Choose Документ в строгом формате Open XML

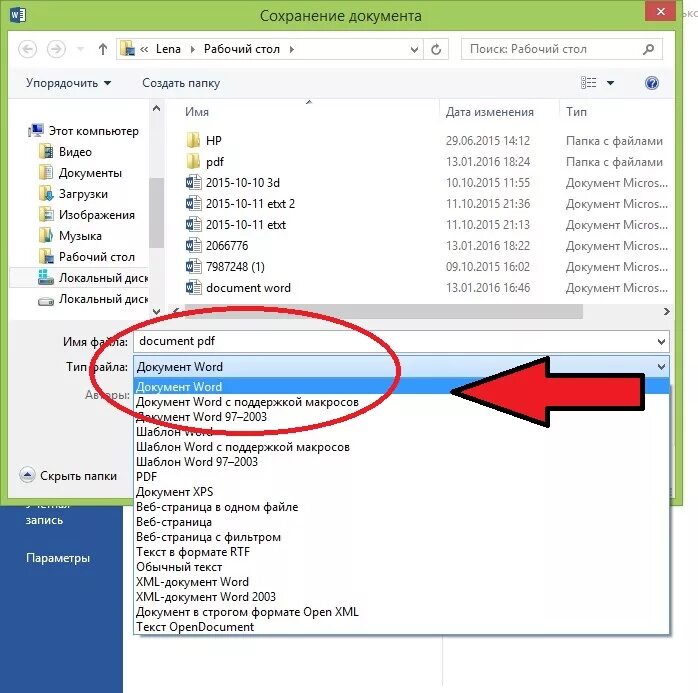click(x=402, y=612)
